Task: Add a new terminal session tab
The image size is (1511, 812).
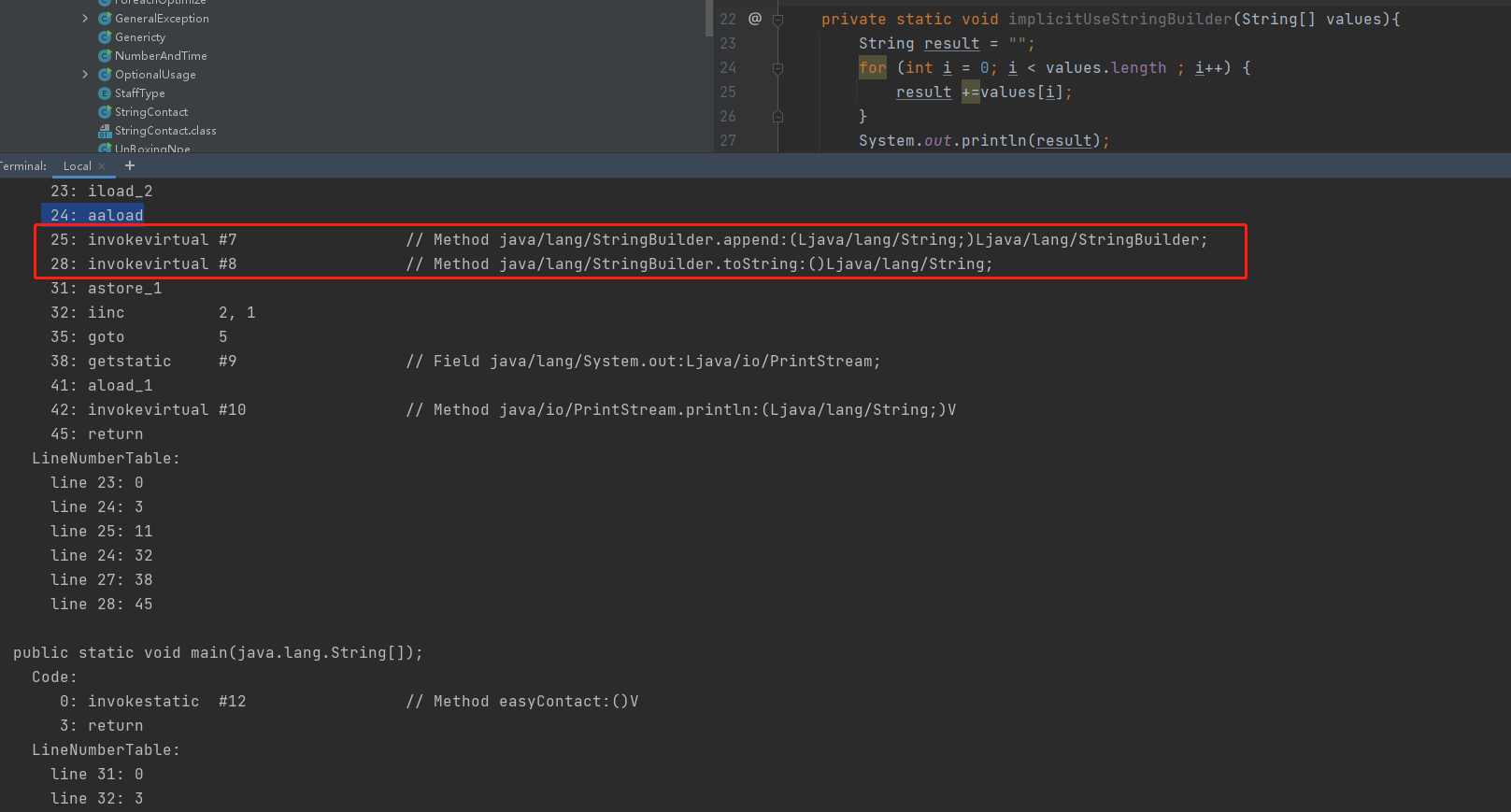Action: [130, 165]
